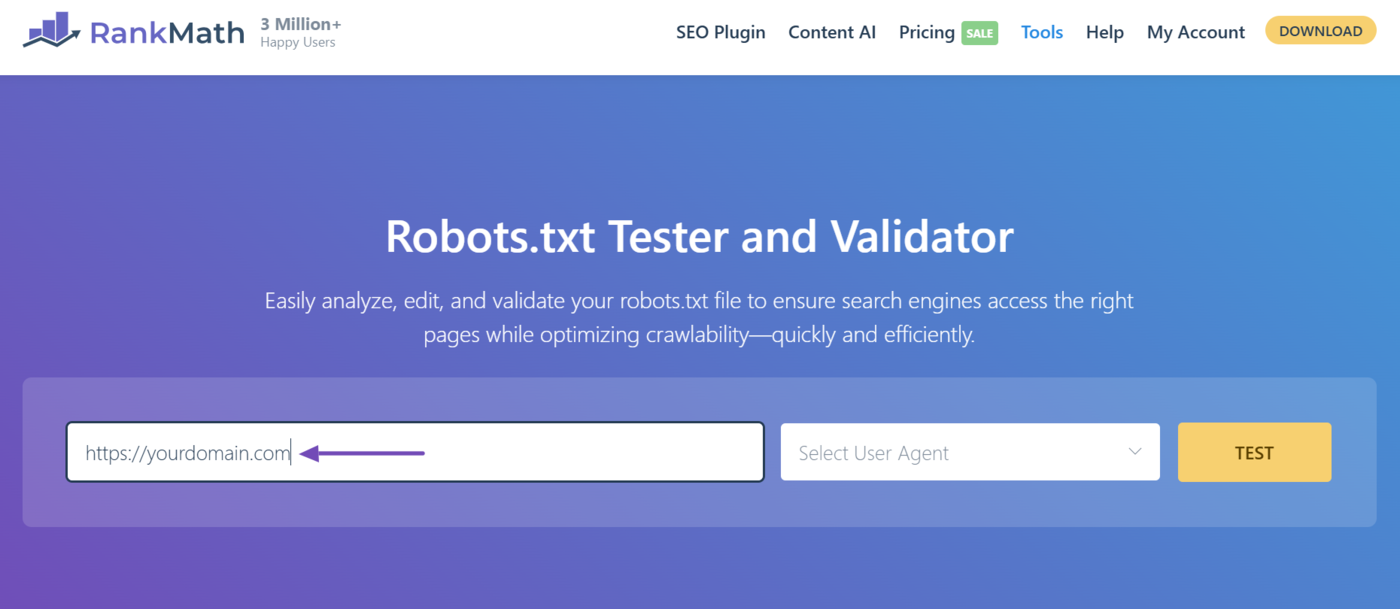Viewport: 1400px width, 609px height.
Task: Click the DOWNLOAD button
Action: (x=1320, y=30)
